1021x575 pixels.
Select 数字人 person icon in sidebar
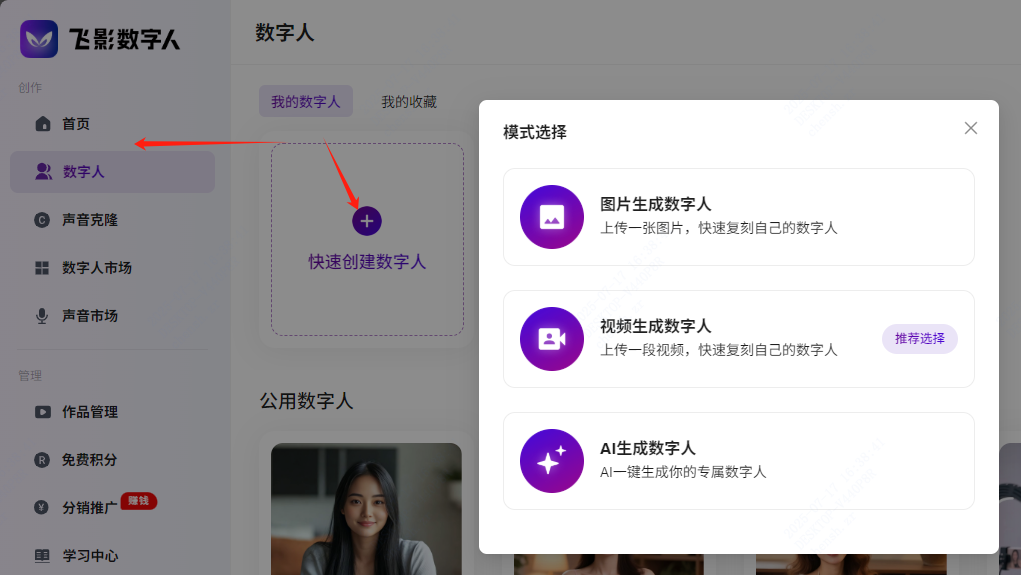tap(43, 172)
